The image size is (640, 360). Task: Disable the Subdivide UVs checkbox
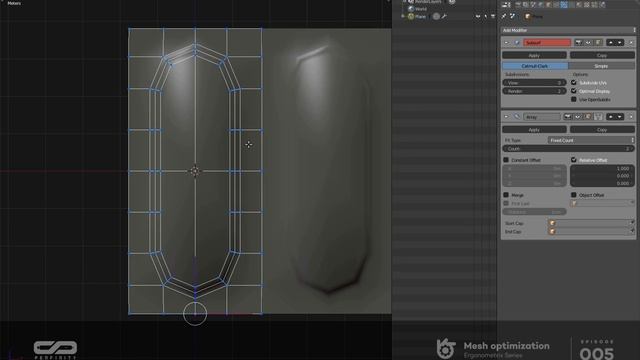click(x=574, y=82)
